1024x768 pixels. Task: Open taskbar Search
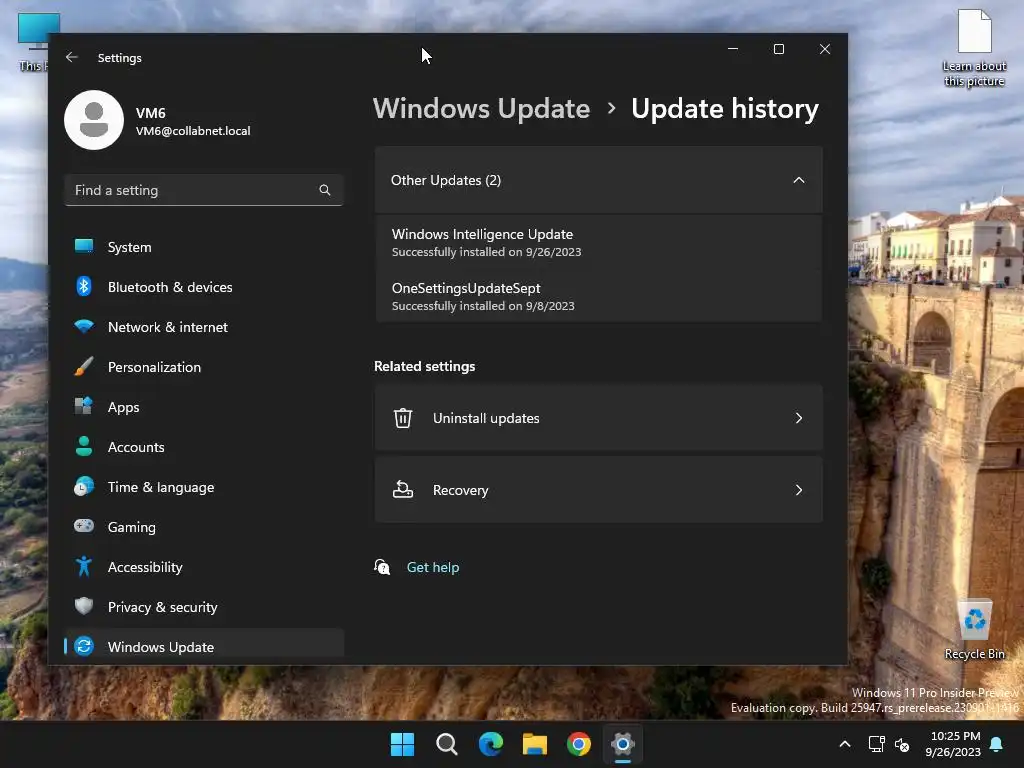point(447,744)
